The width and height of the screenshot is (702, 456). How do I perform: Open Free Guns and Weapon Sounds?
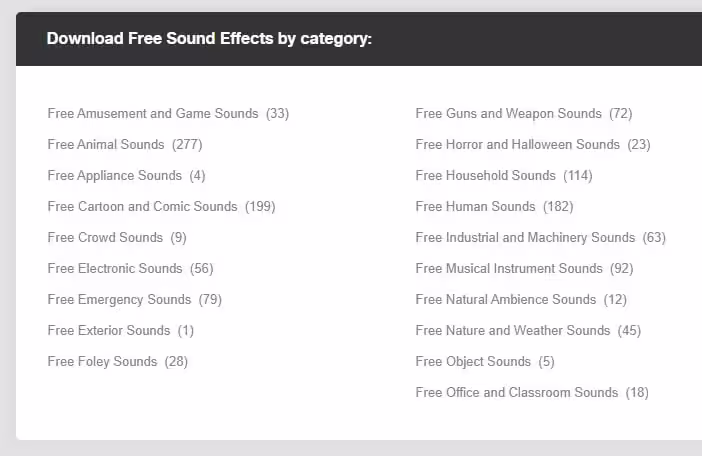(509, 114)
